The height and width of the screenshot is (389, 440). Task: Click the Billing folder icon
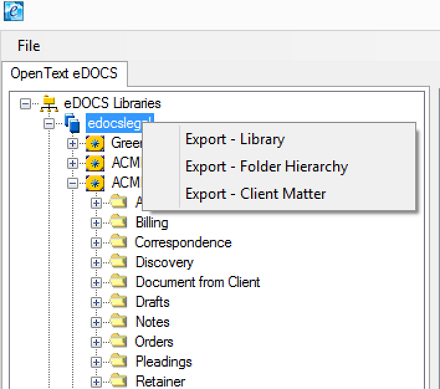tap(119, 222)
